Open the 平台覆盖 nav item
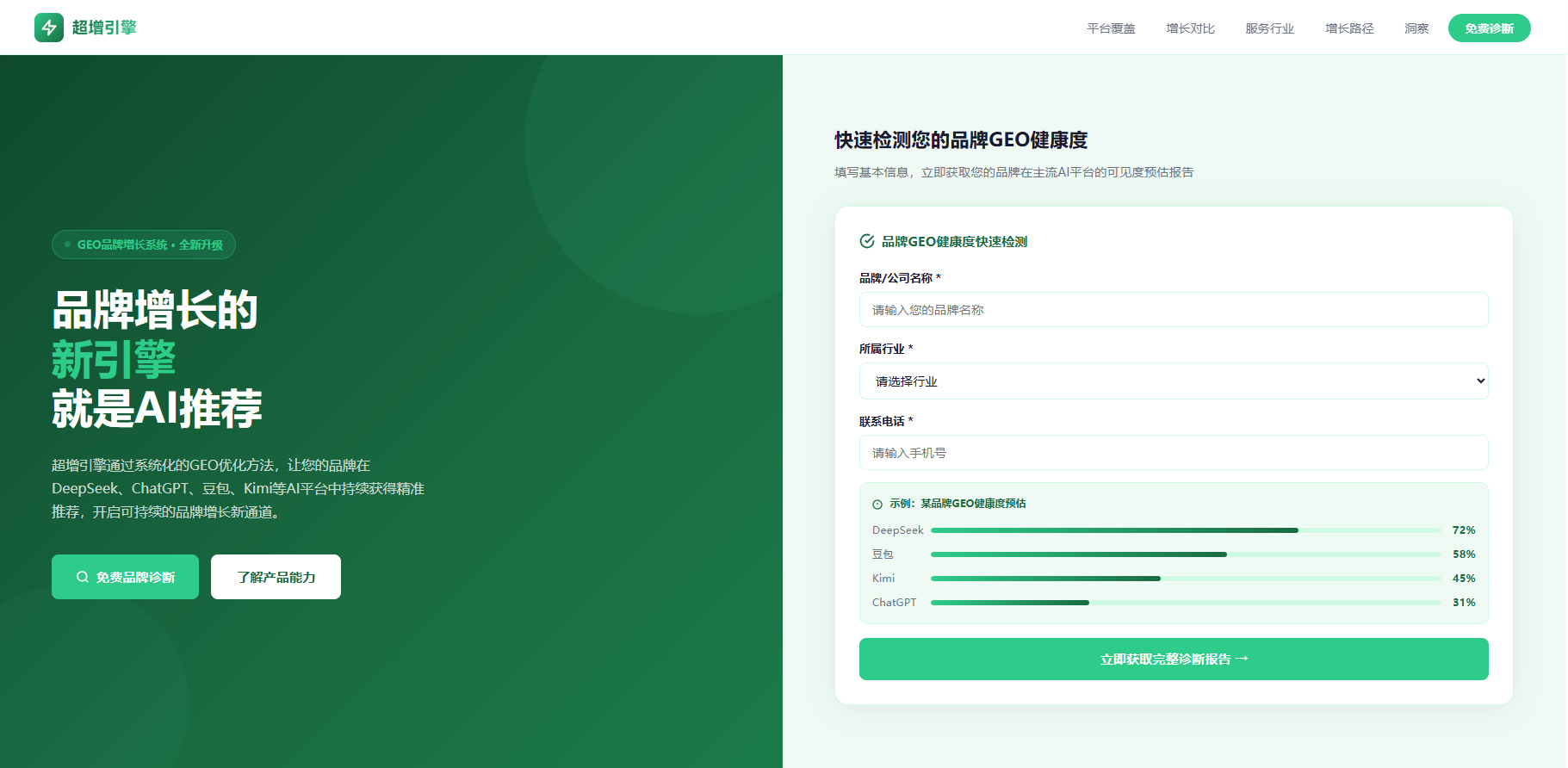The image size is (1568, 768). 1111,28
